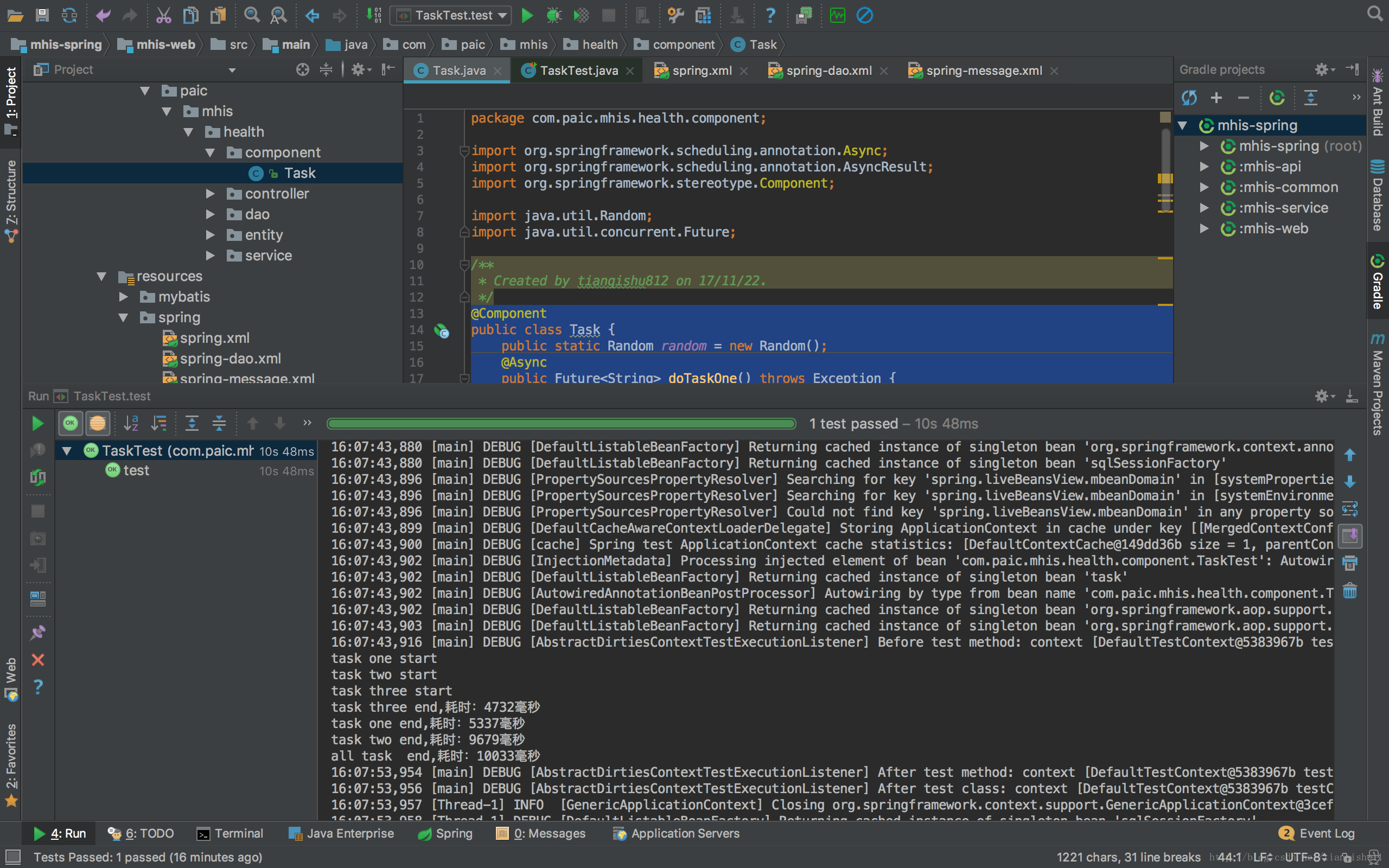Copy selection using copy icon
The image size is (1389, 868).
pos(190,16)
